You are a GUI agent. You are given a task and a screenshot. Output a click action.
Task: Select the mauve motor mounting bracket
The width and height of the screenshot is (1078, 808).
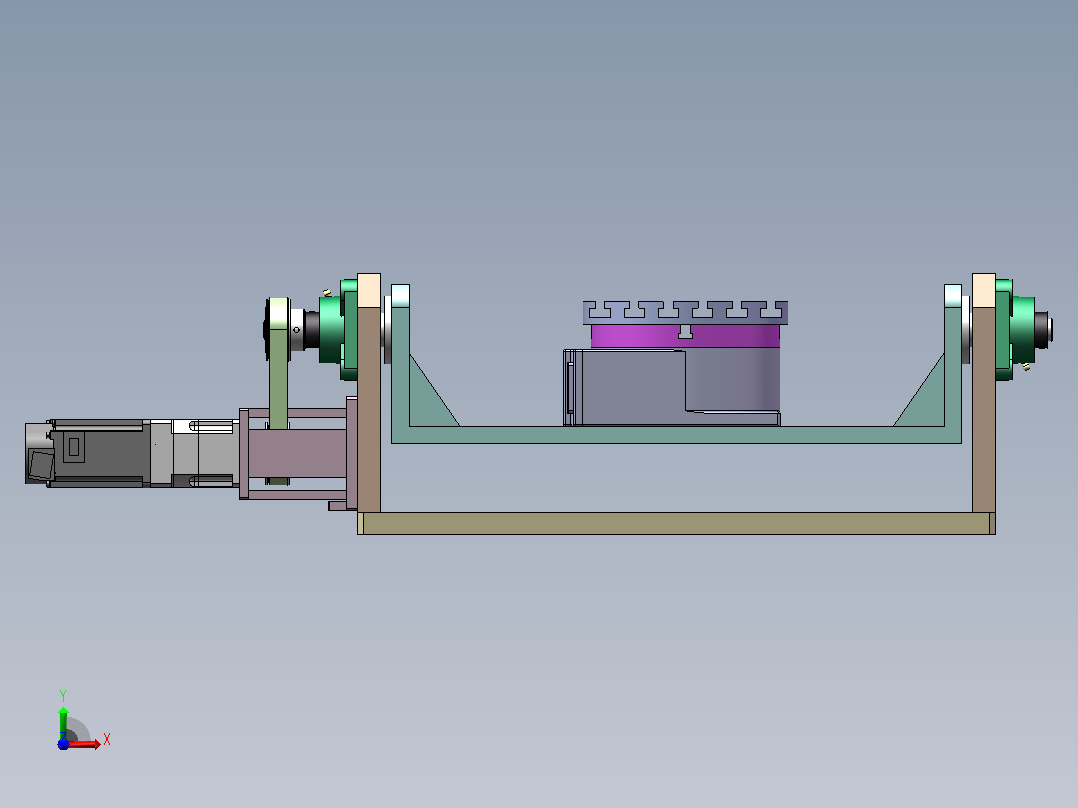click(298, 454)
